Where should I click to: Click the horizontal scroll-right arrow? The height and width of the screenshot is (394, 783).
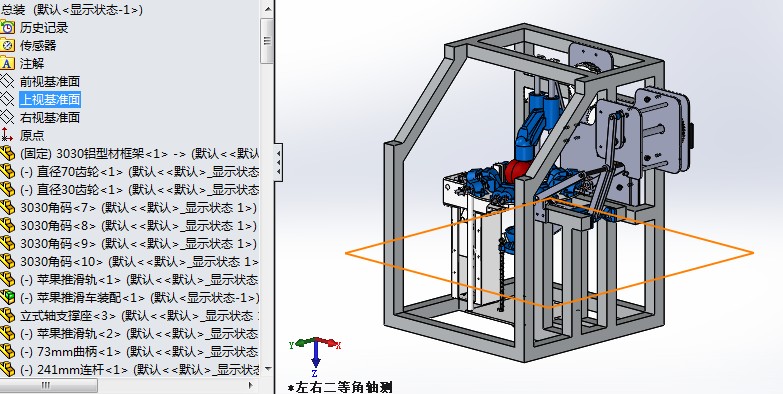(x=252, y=385)
